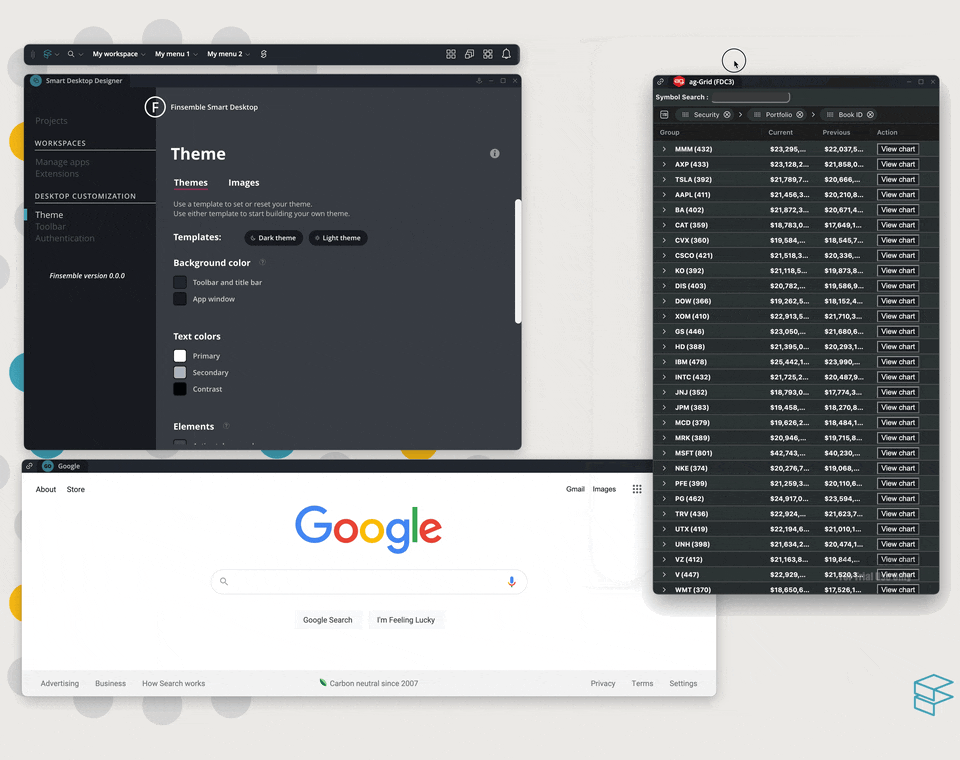Open the About link on Google
Viewport: 960px width, 760px height.
pyautogui.click(x=46, y=489)
